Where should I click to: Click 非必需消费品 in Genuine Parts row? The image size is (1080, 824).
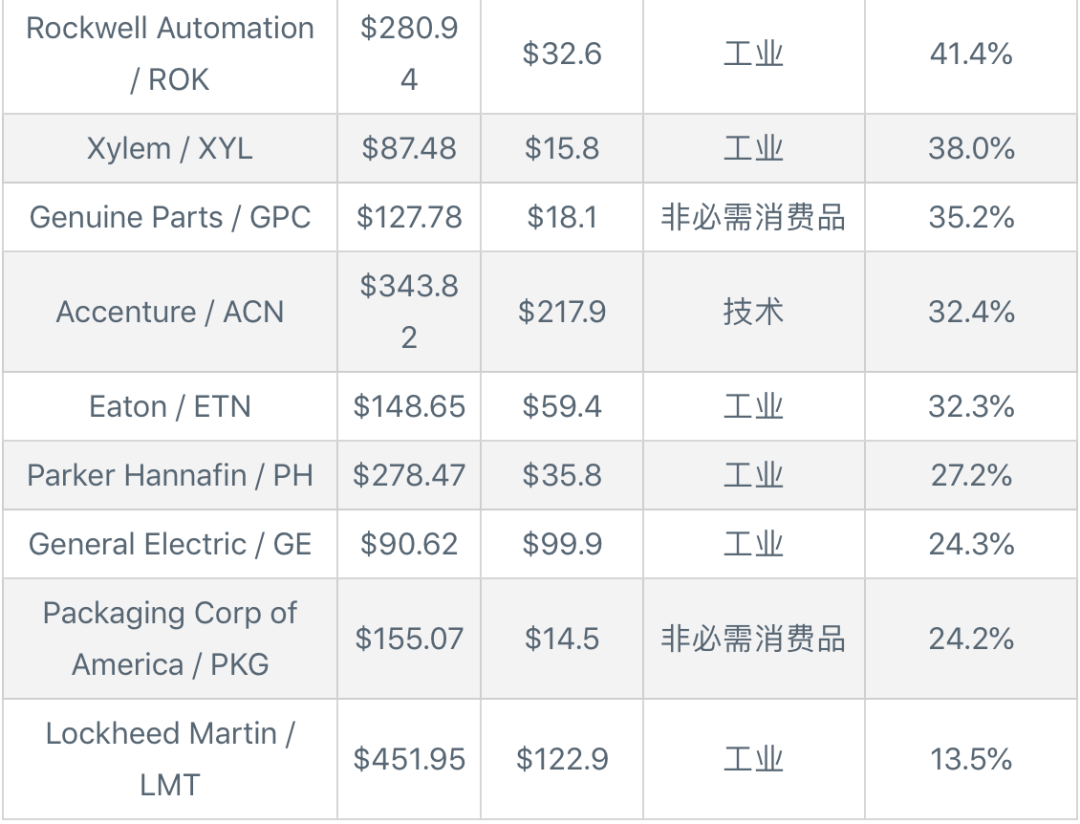tap(754, 217)
